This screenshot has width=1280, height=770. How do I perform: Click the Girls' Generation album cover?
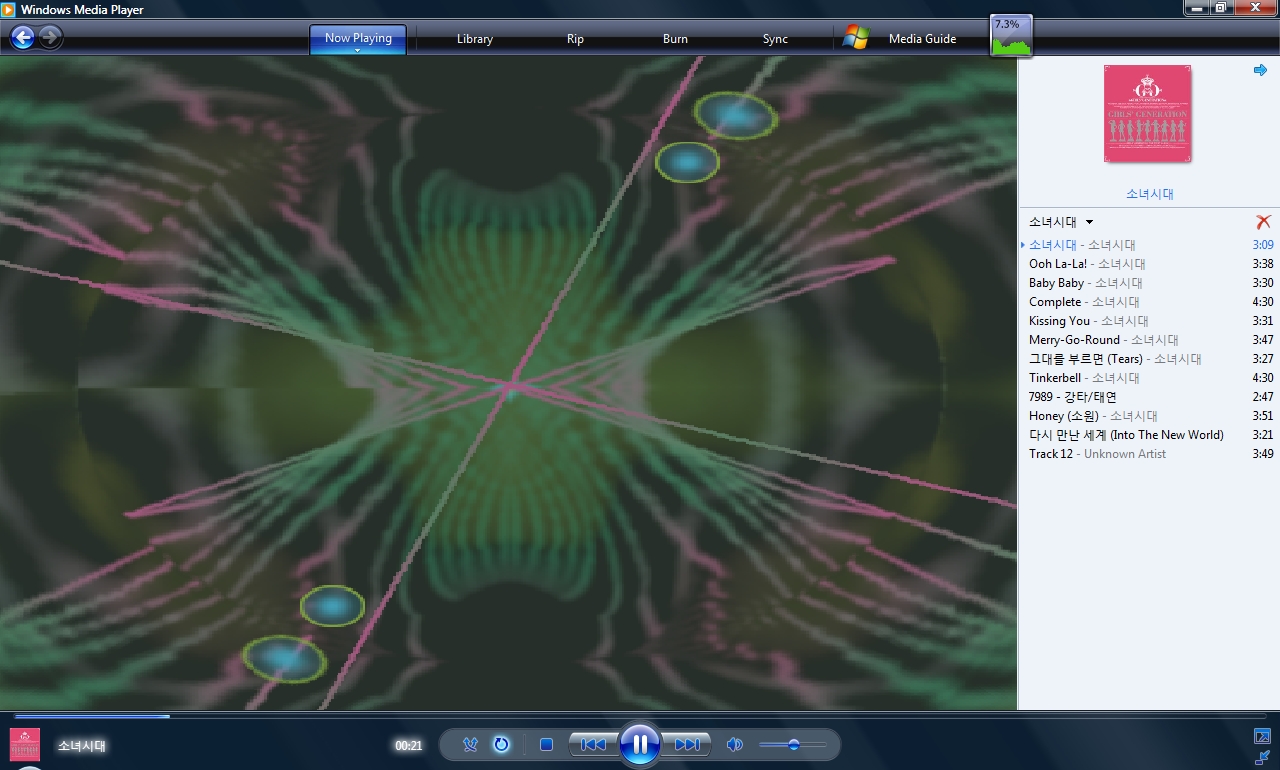tap(1148, 114)
